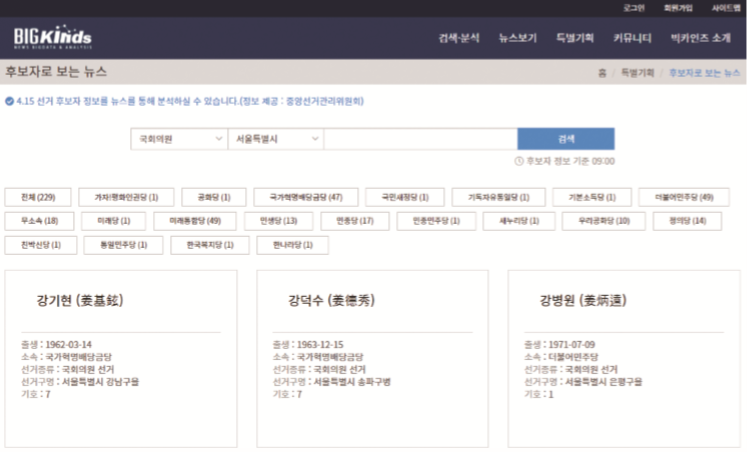Click the candidate search input field

point(421,139)
